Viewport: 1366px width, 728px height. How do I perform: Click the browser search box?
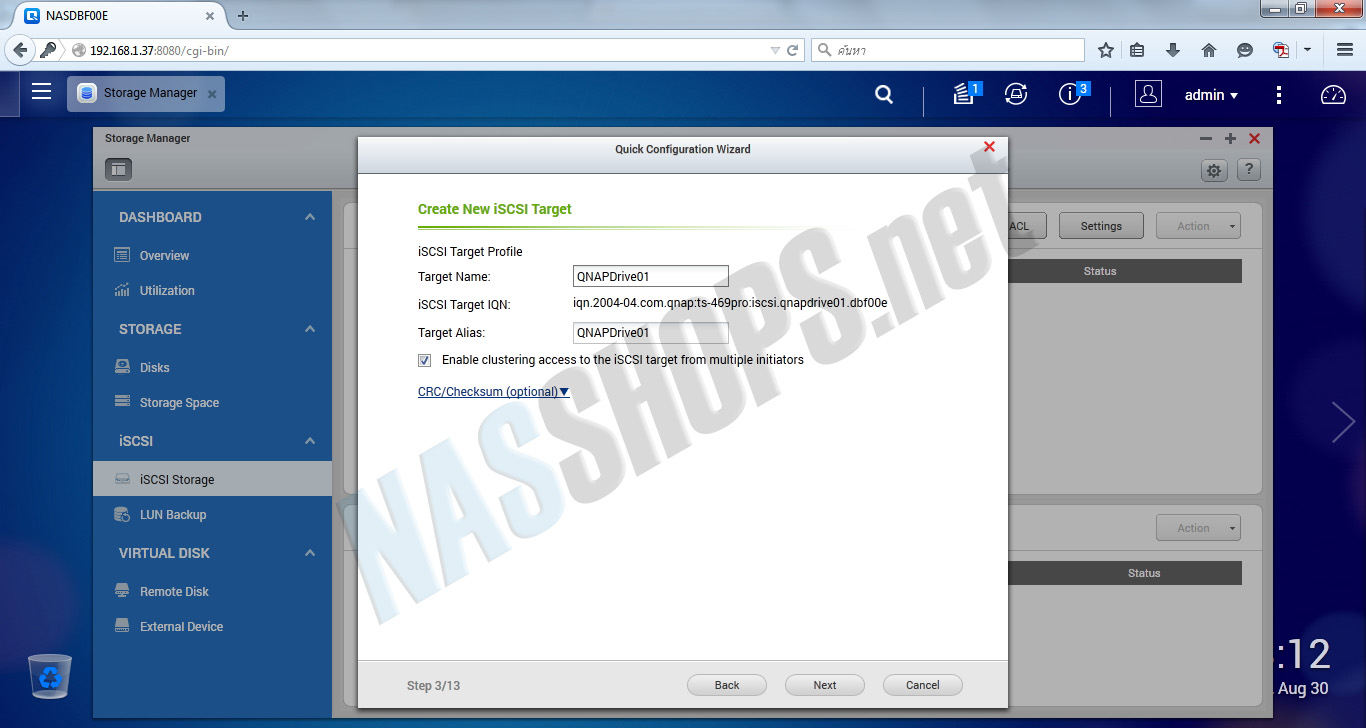click(948, 50)
